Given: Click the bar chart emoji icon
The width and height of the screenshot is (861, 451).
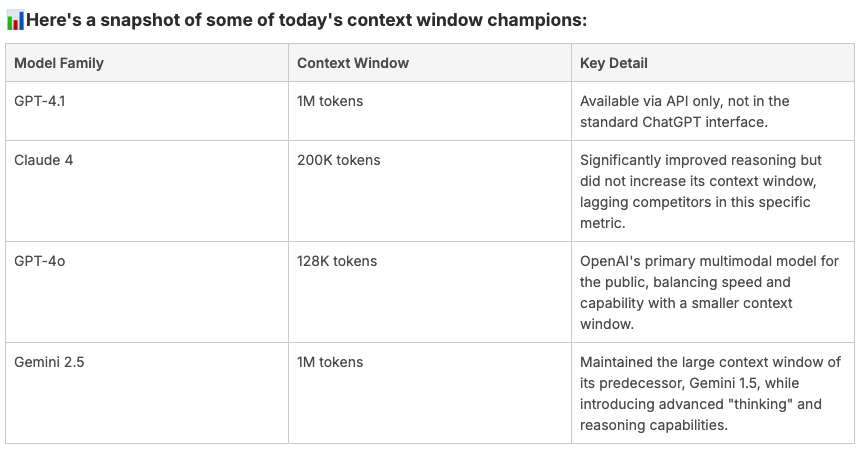Looking at the screenshot, I should coord(15,20).
